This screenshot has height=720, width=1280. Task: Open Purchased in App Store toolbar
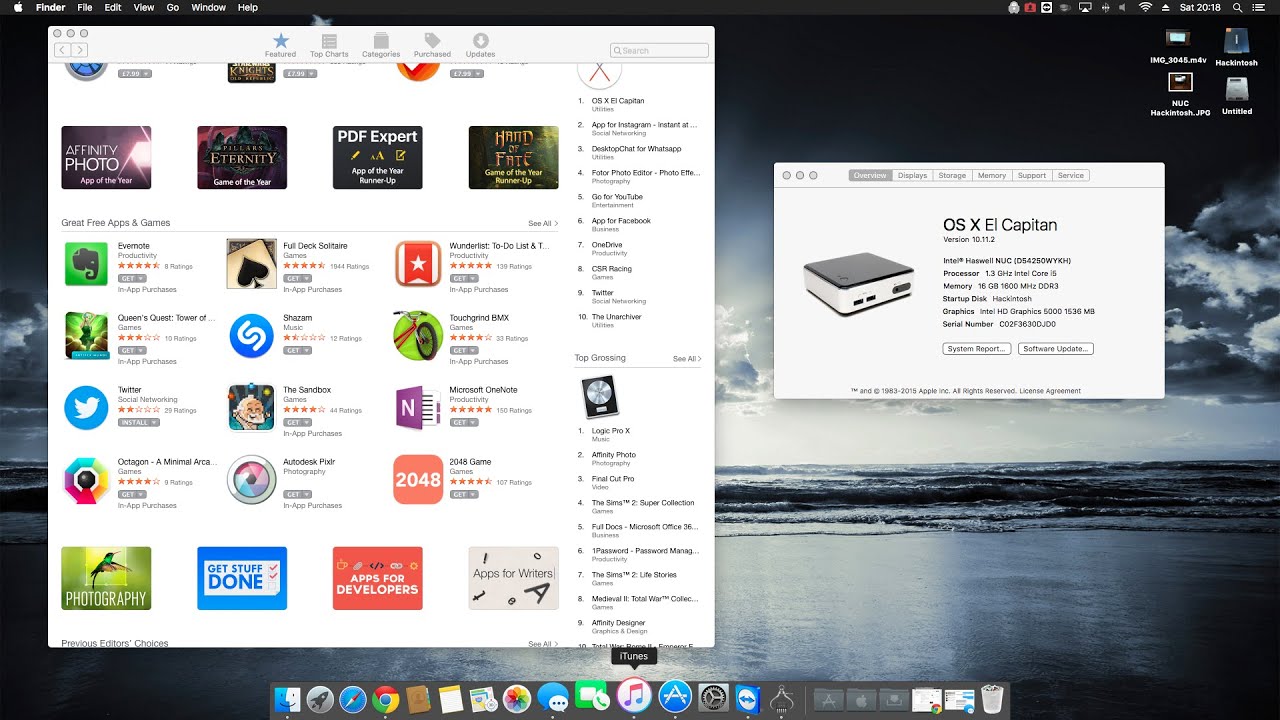tap(432, 44)
